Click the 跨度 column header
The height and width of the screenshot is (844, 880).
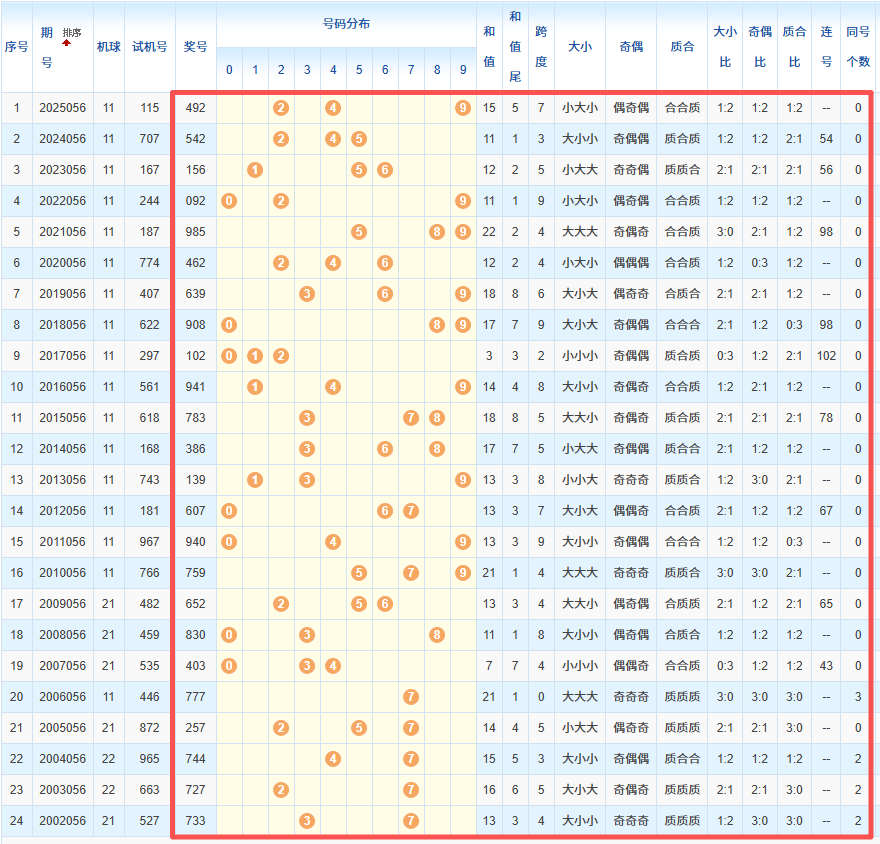541,47
